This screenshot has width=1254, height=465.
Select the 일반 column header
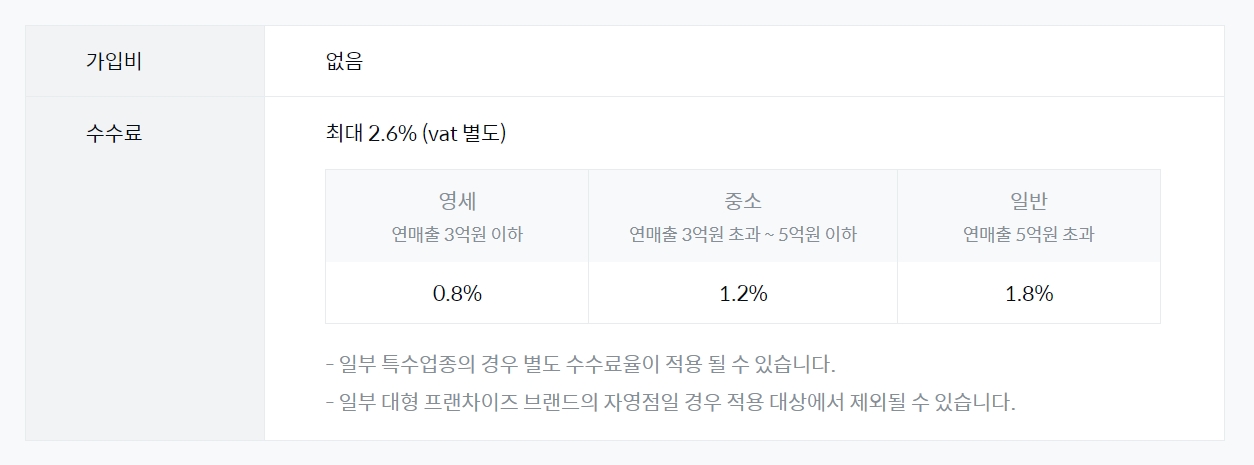pos(1028,201)
